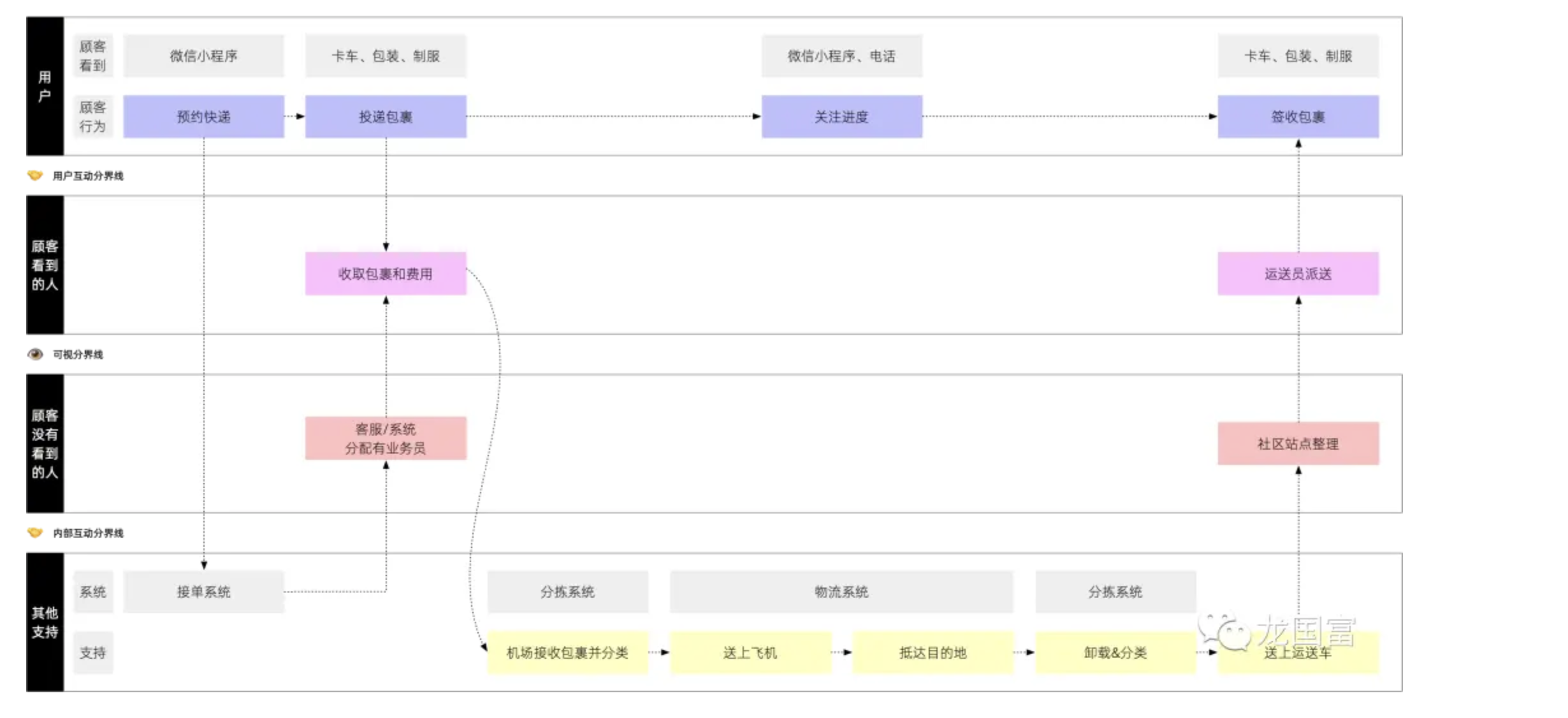
Task: Select the 接单系统 grey box
Action: pos(203,592)
